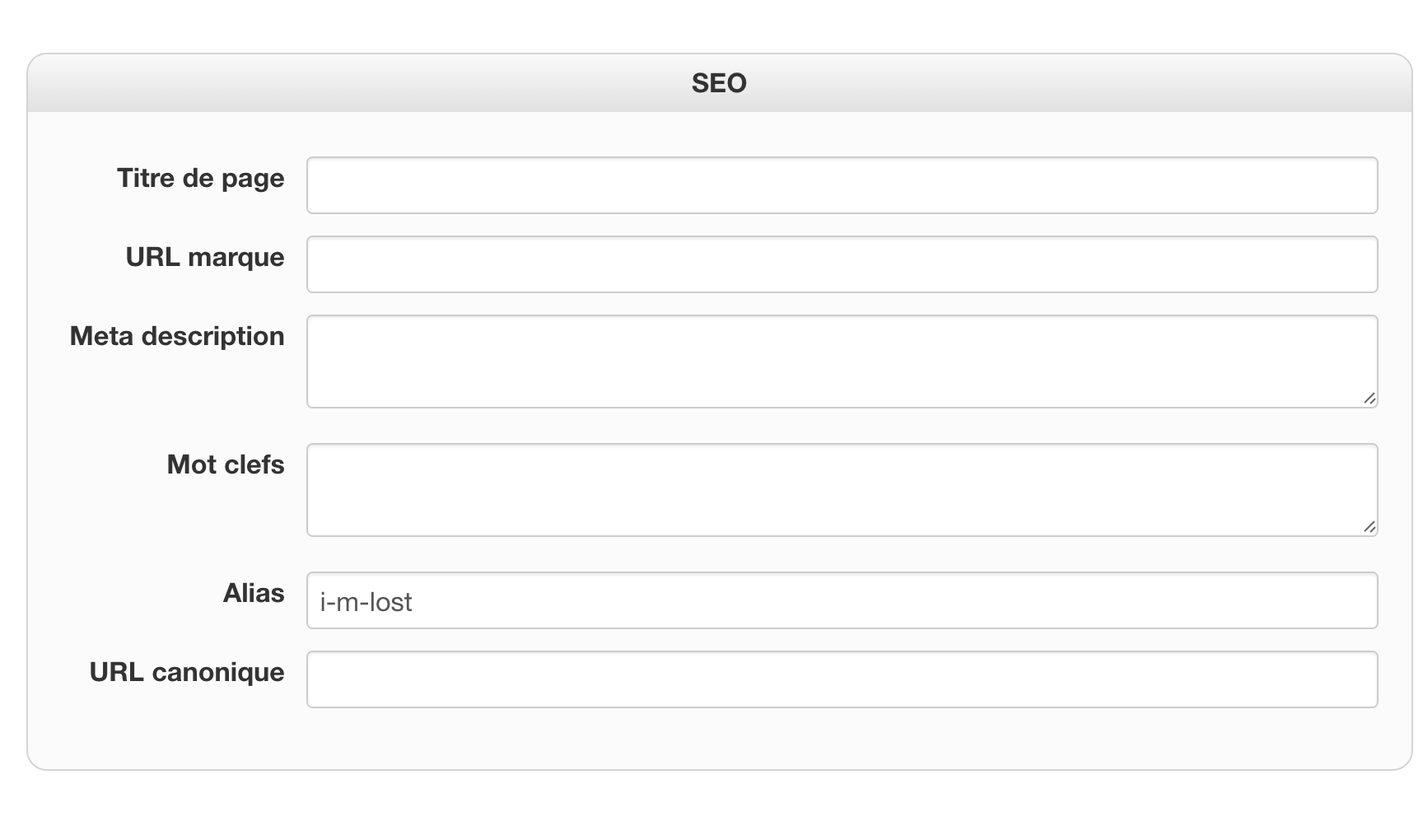Click the URL canonique label
Screen dimensions: 1423x840
coord(187,672)
